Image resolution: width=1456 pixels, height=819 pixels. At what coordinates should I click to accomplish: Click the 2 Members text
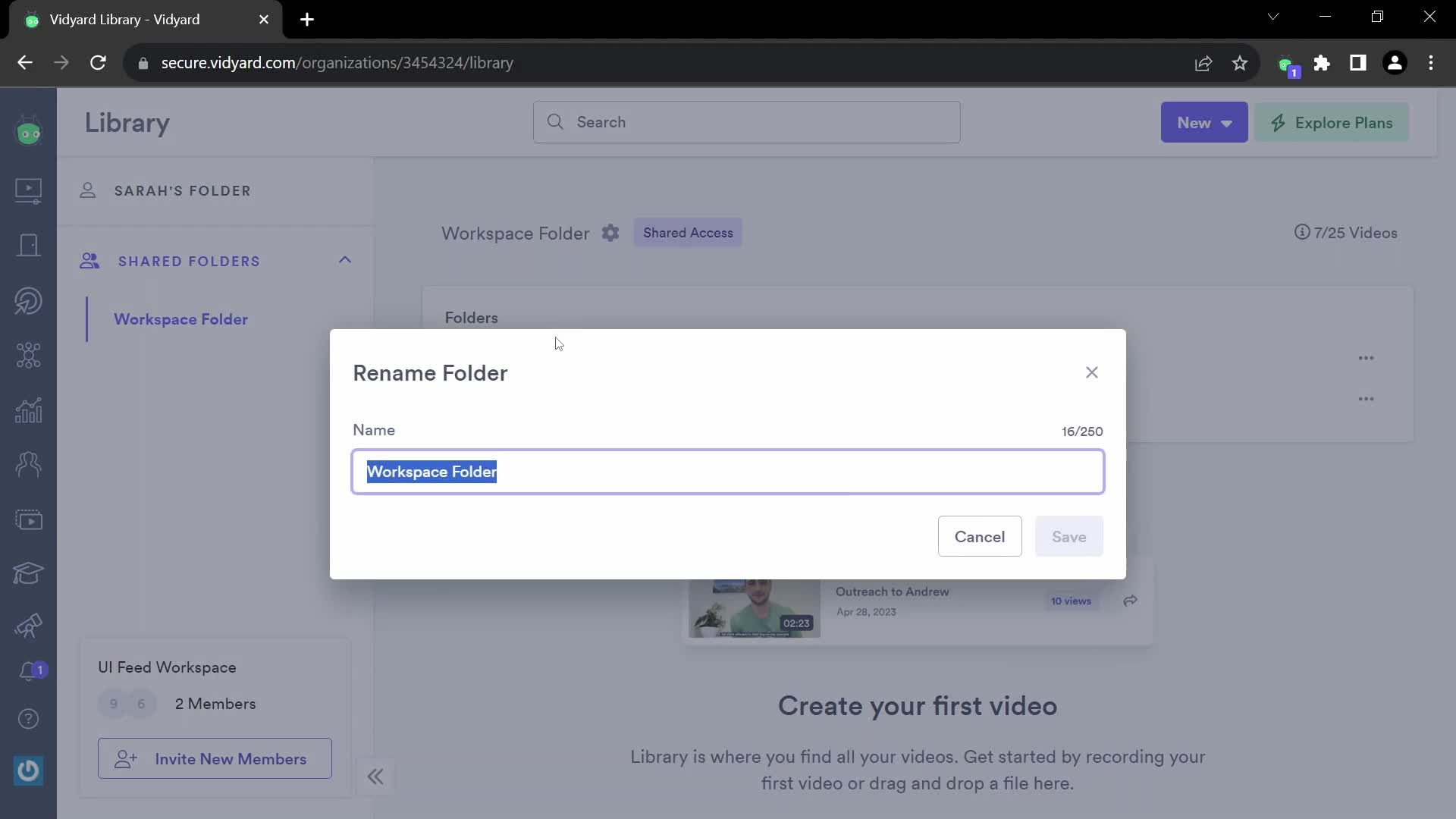pyautogui.click(x=215, y=704)
